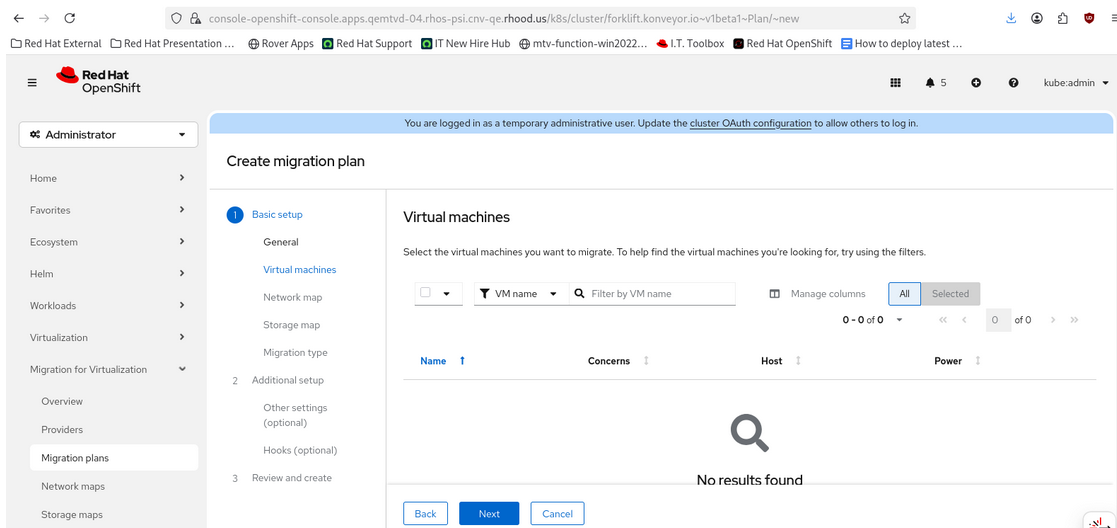Open Network maps in the sidebar
The height and width of the screenshot is (528, 1117).
point(73,487)
